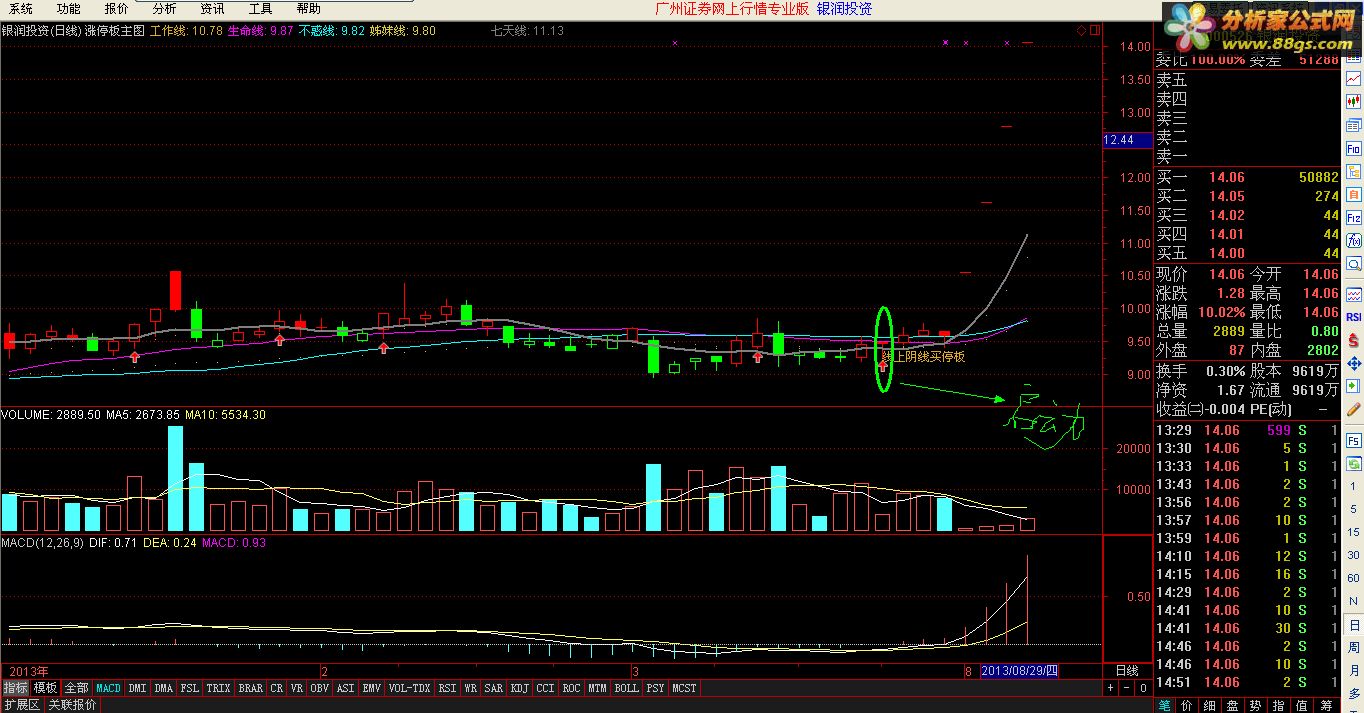The height and width of the screenshot is (713, 1364).
Task: Click the minus zoom button below 日线
Action: 1126,688
